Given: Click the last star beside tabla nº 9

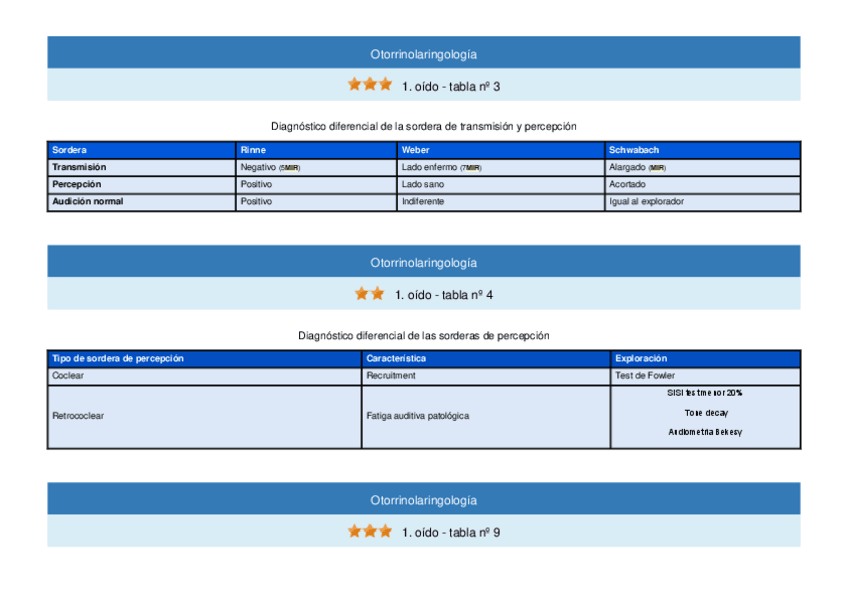Looking at the screenshot, I should coord(385,532).
